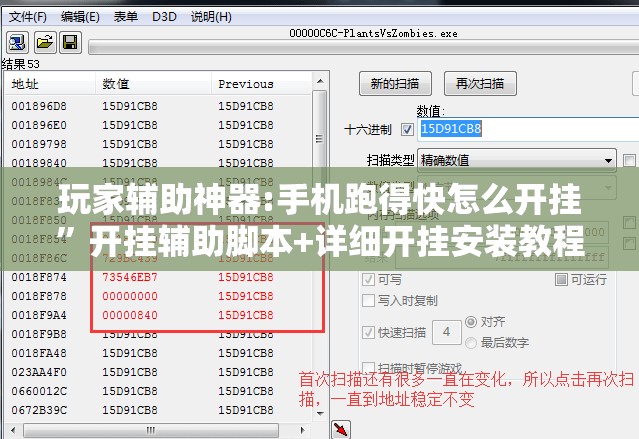Click the 新的扫描 button
This screenshot has width=639, height=439.
coord(395,84)
